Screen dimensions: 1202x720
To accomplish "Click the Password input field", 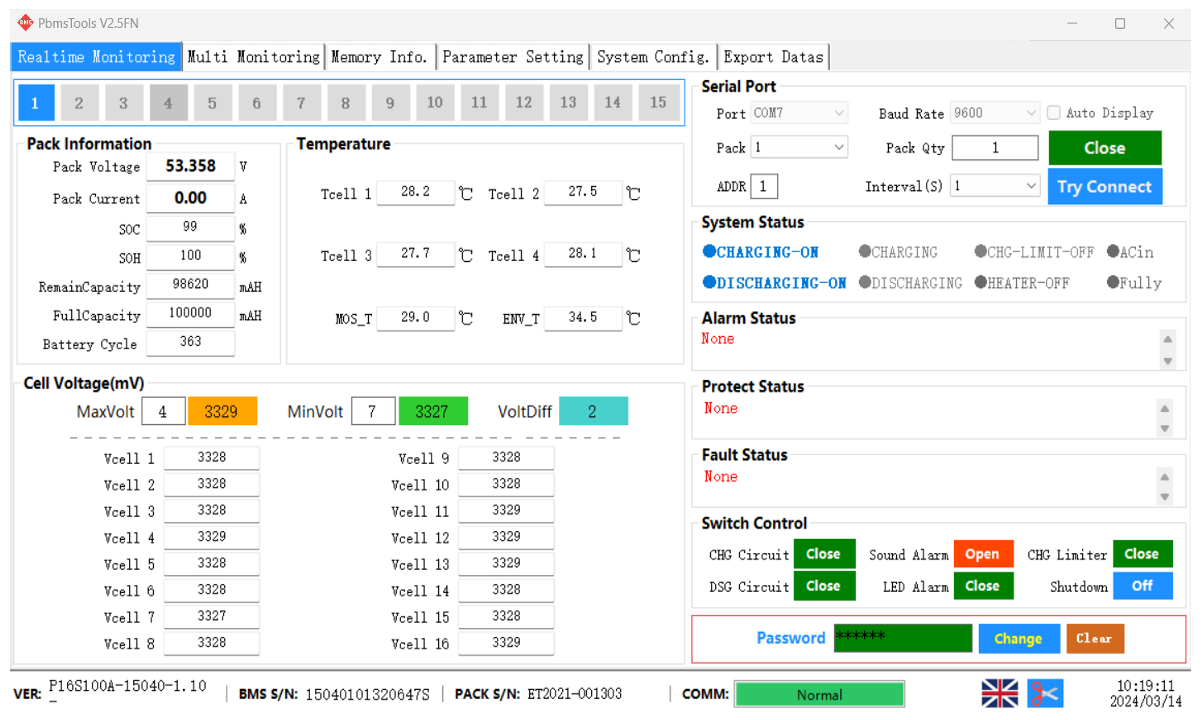I will [902, 638].
